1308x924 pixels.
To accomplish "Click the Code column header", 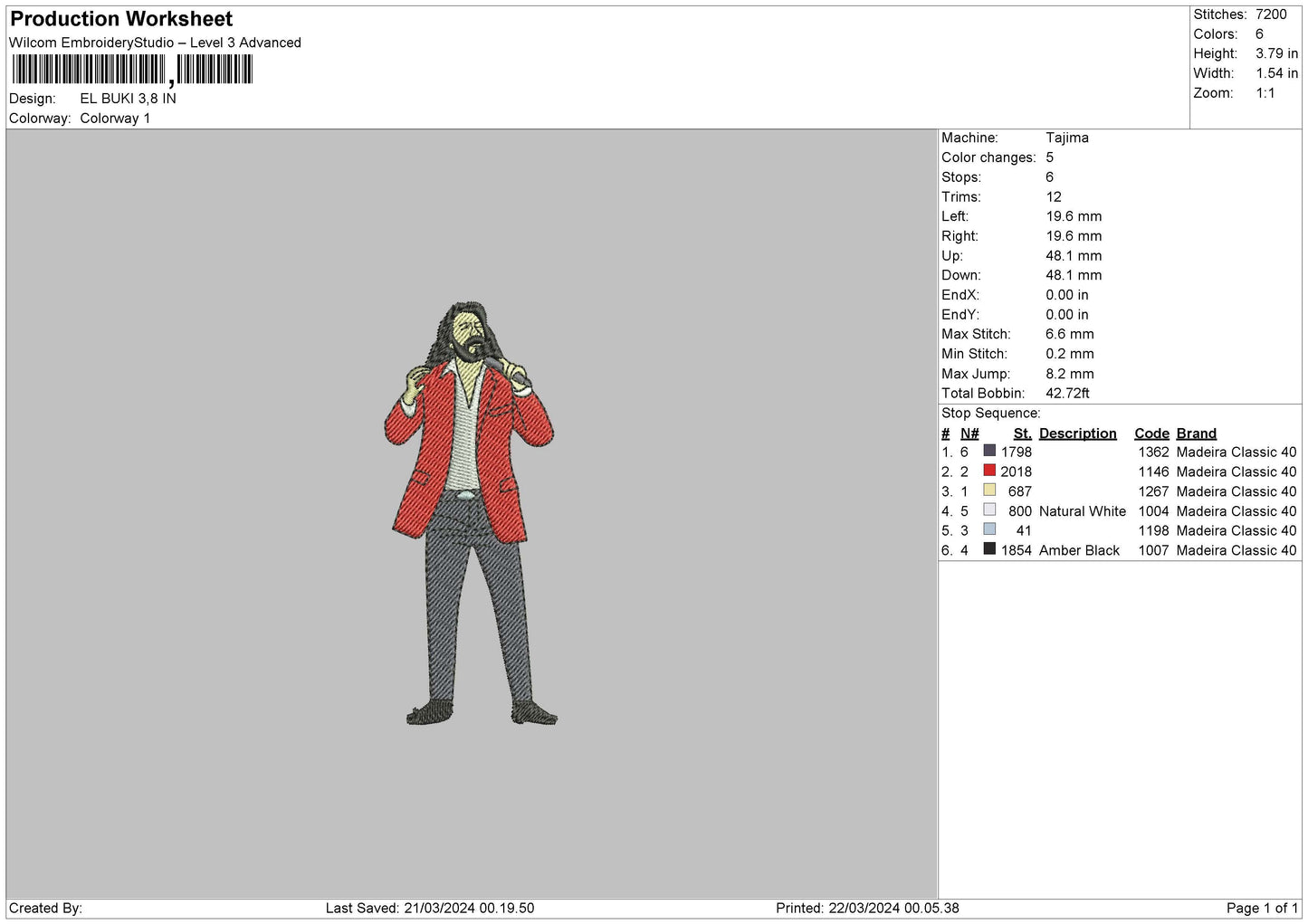I will click(1152, 433).
